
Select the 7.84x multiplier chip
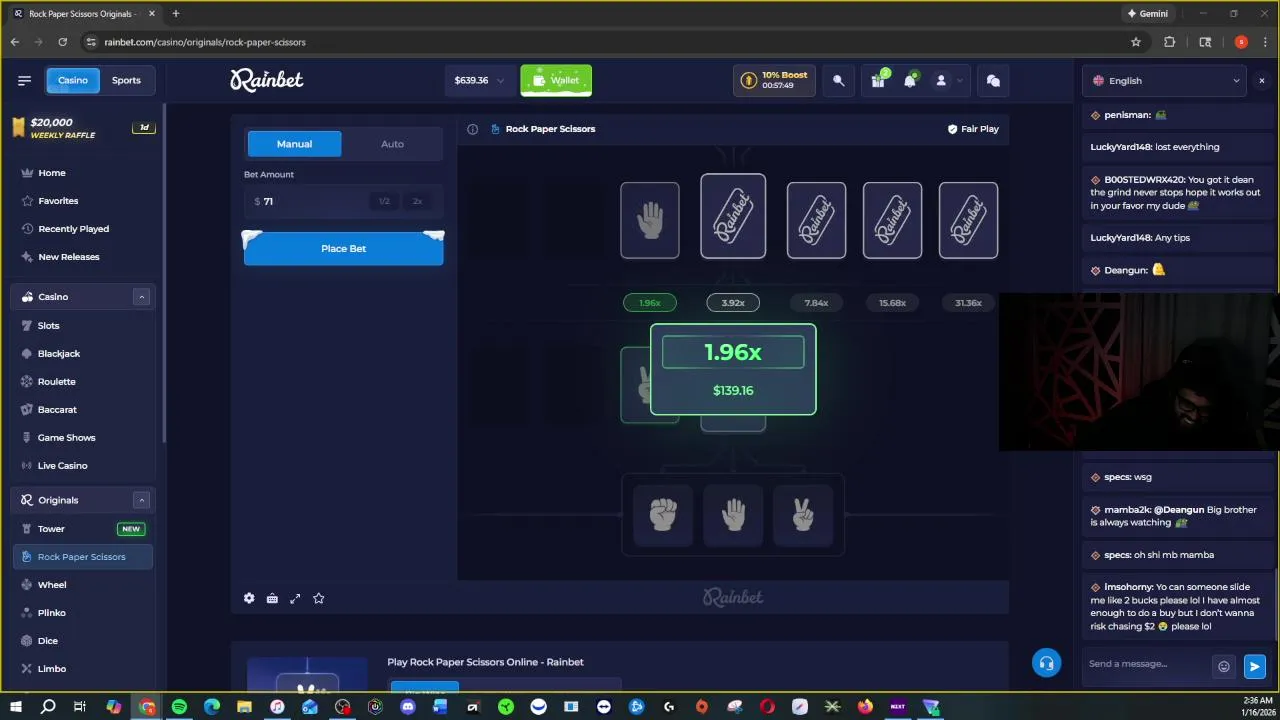pos(816,303)
